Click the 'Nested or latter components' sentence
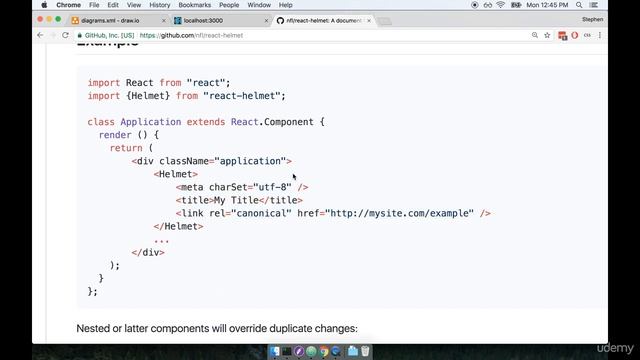The height and width of the screenshot is (360, 640). point(217,329)
